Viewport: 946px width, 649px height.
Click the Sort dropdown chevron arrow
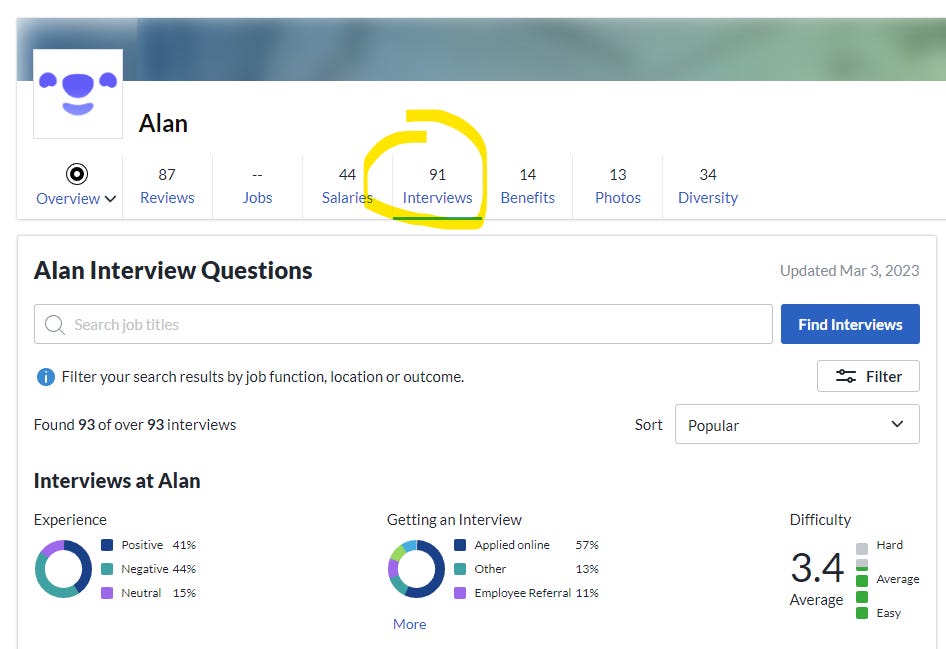897,424
